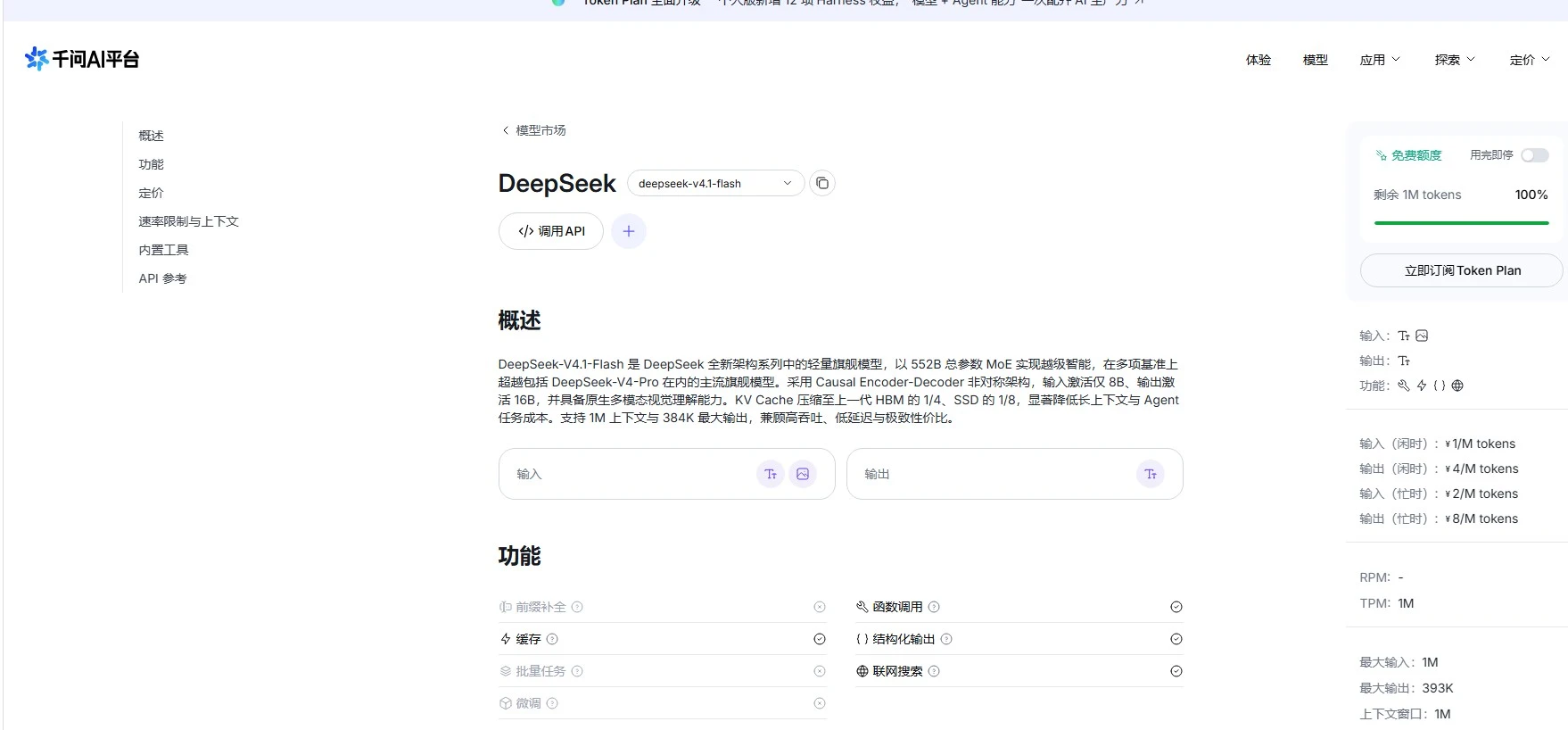
Task: Click the 千问AI平台 logo
Action: [x=82, y=59]
